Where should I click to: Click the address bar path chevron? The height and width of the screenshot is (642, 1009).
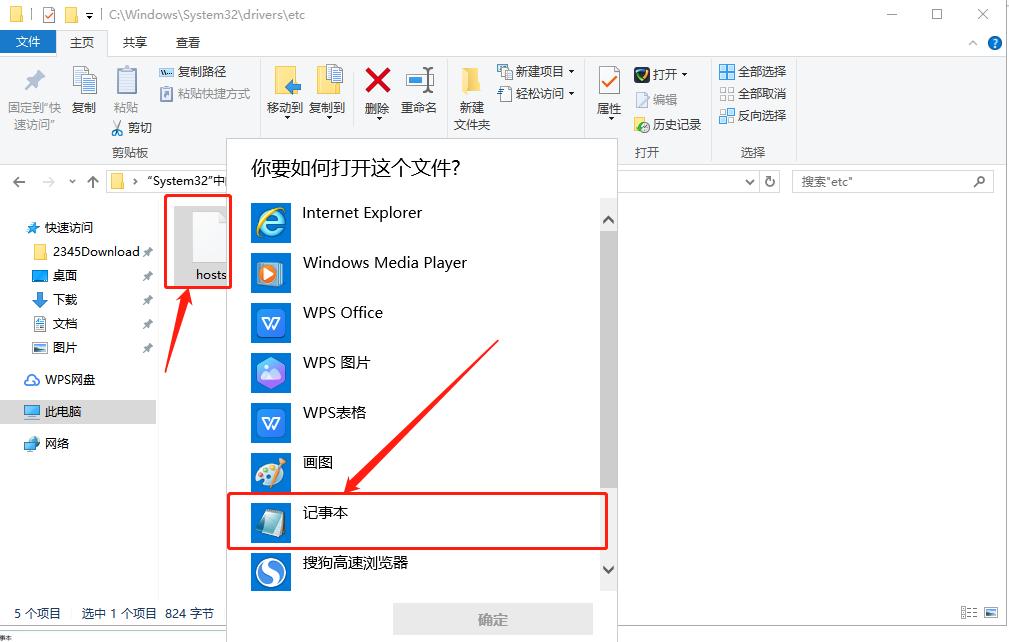135,182
